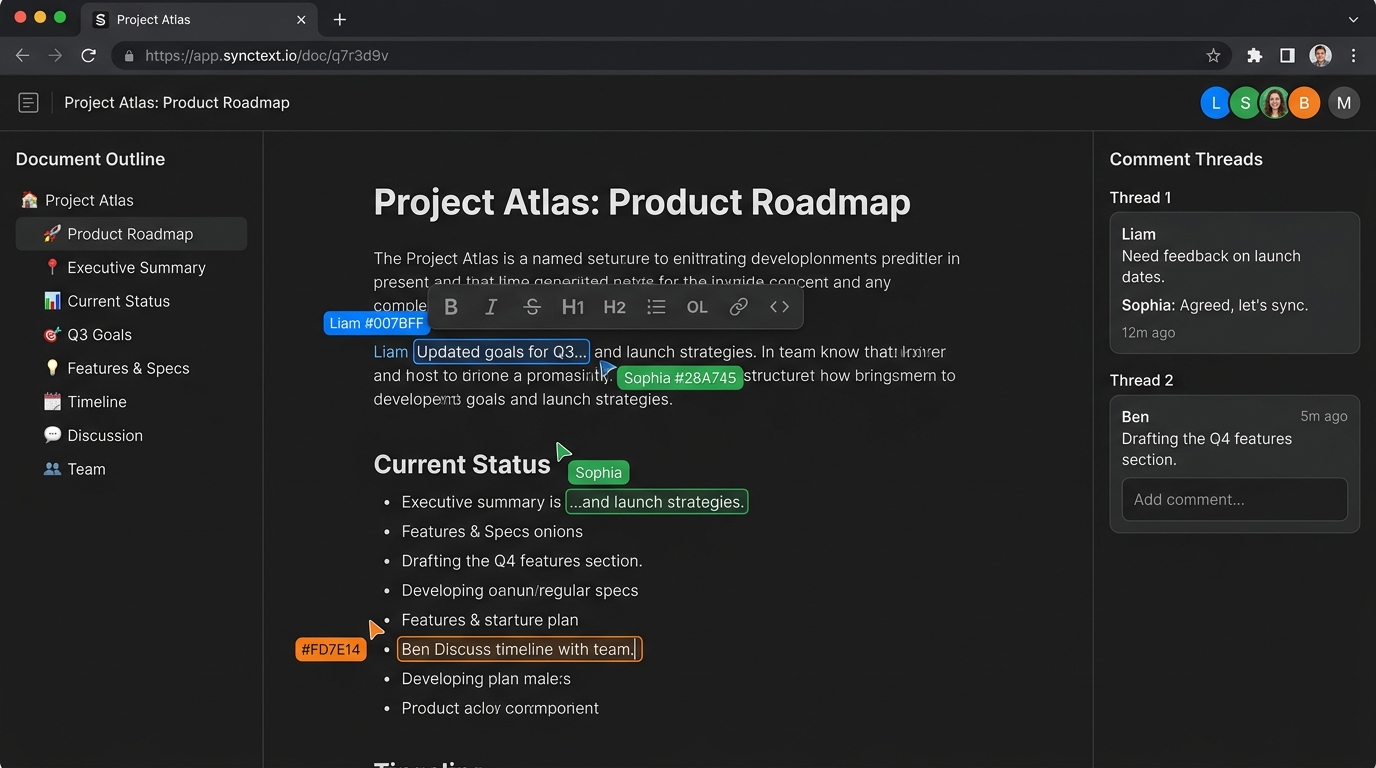
Task: Set selection to H1 heading
Action: (573, 307)
